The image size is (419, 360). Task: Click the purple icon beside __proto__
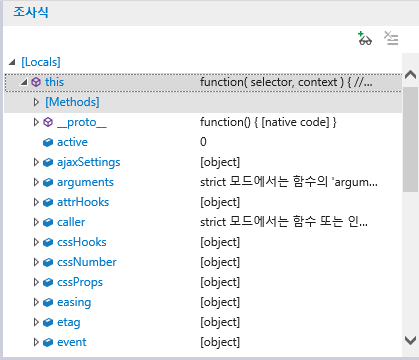click(x=48, y=122)
